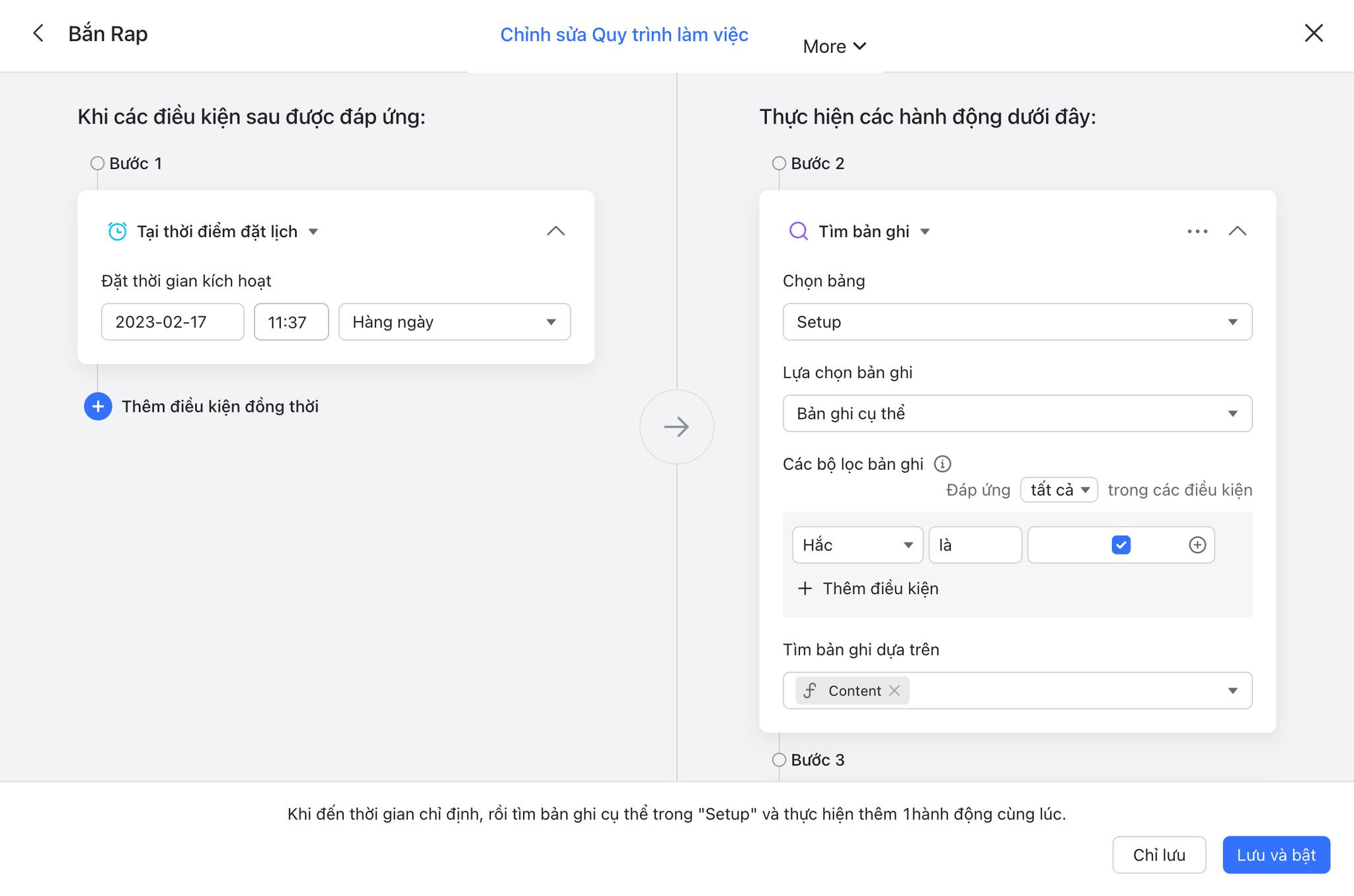The image size is (1354, 896).
Task: Click the Content field tag
Action: pyautogui.click(x=852, y=691)
